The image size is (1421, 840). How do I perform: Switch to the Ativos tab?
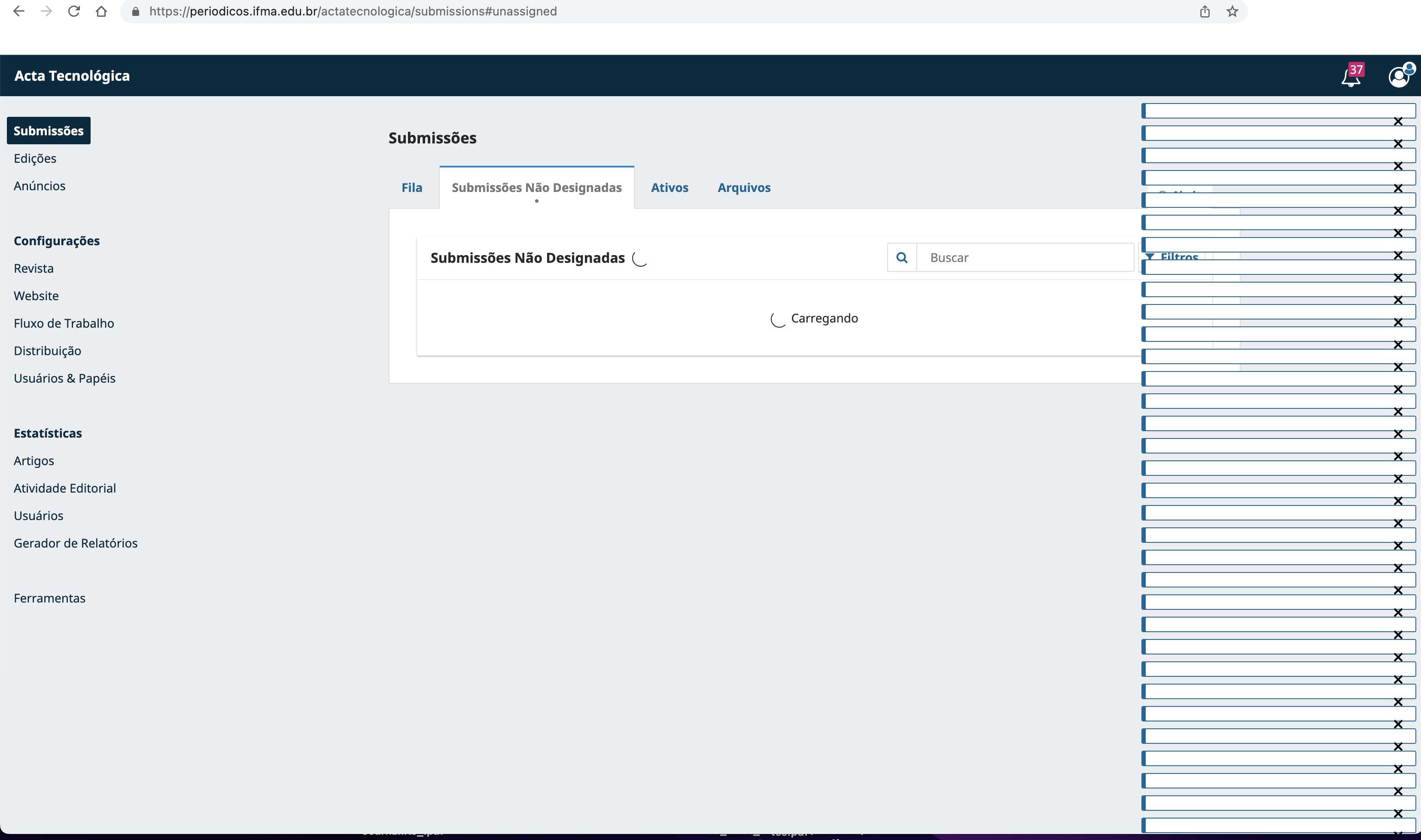[x=669, y=187]
